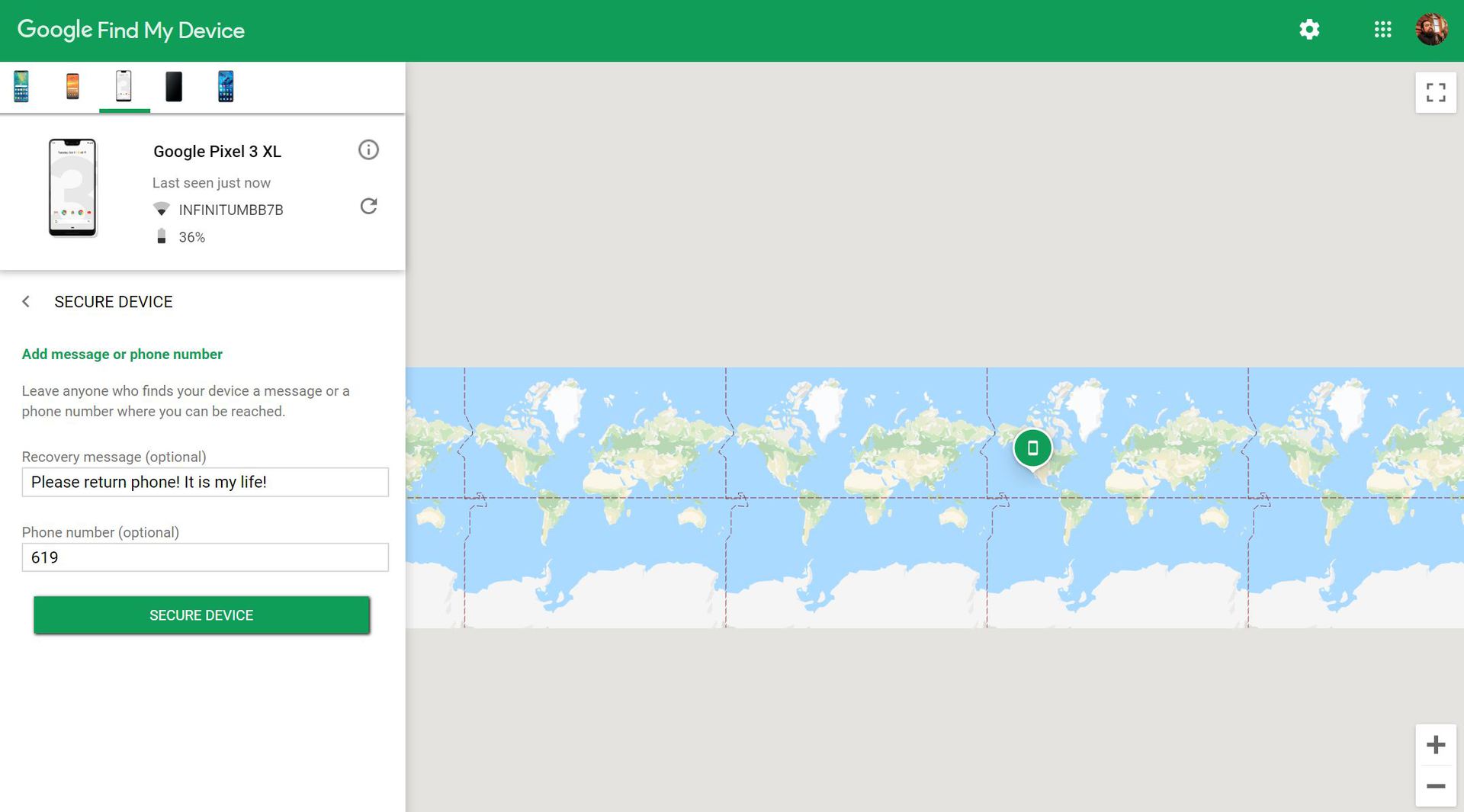
Task: Show device info for Google Pixel 3 XL
Action: pyautogui.click(x=368, y=149)
